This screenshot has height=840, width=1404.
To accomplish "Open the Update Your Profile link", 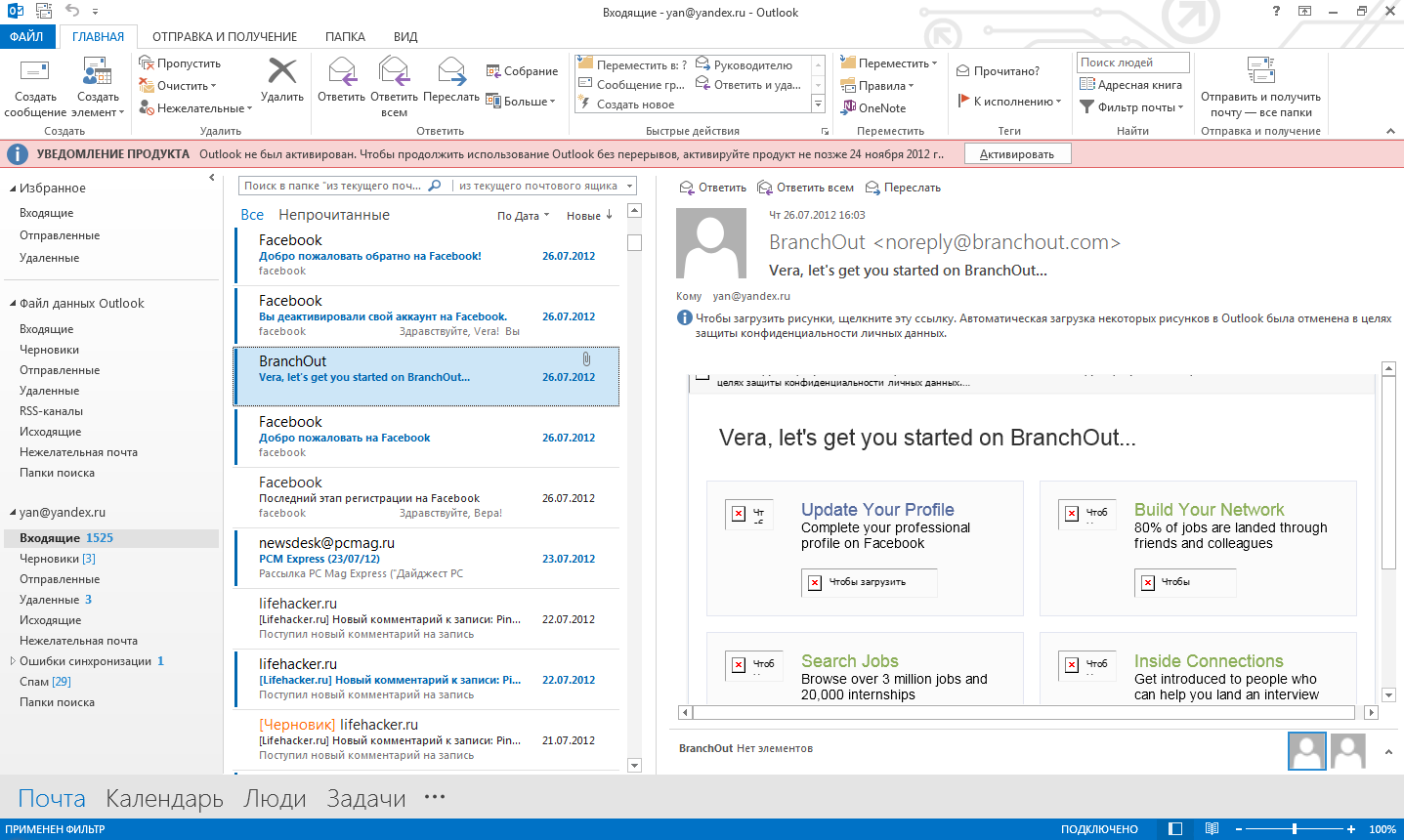I will pos(877,510).
